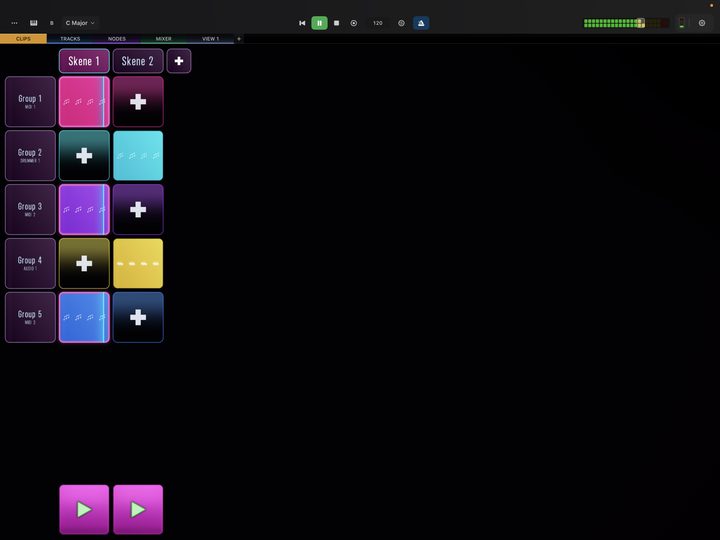Add clip to Group 1 Skene 2
This screenshot has height=540, width=720.
pyautogui.click(x=138, y=101)
